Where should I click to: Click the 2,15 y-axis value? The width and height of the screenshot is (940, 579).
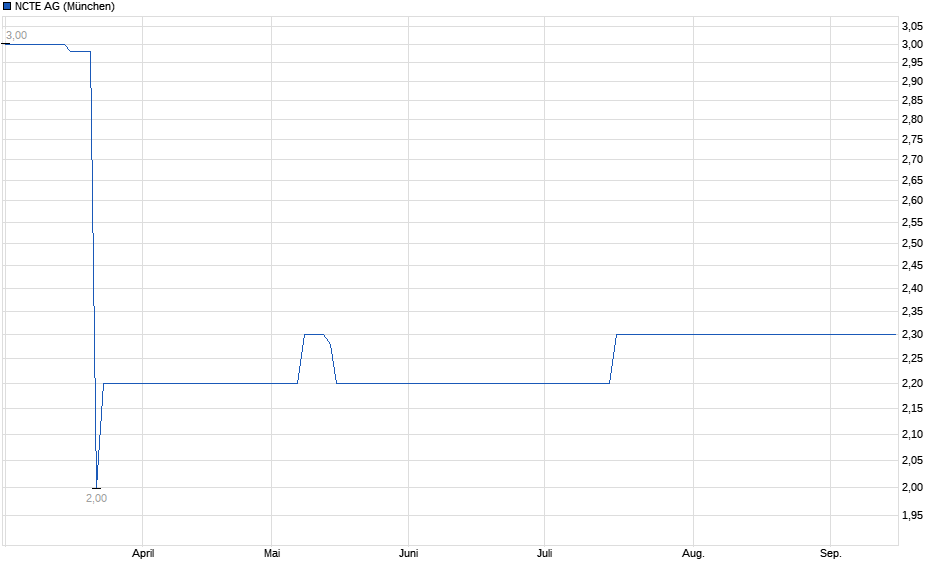912,408
